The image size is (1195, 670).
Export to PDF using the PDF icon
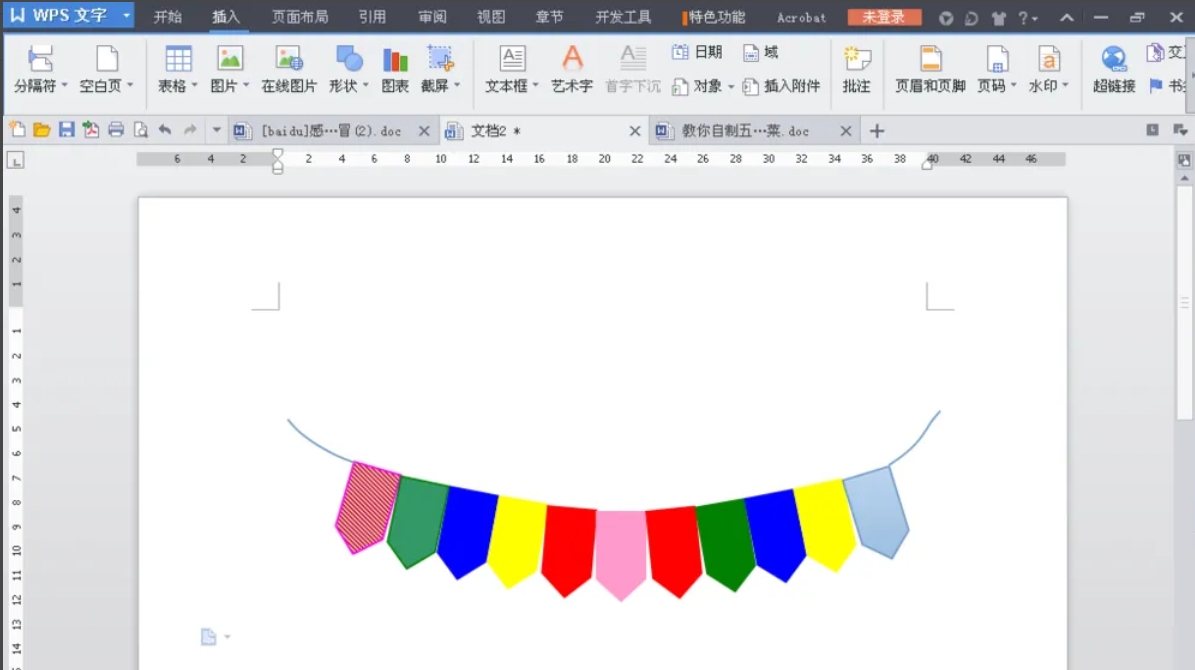[x=90, y=130]
